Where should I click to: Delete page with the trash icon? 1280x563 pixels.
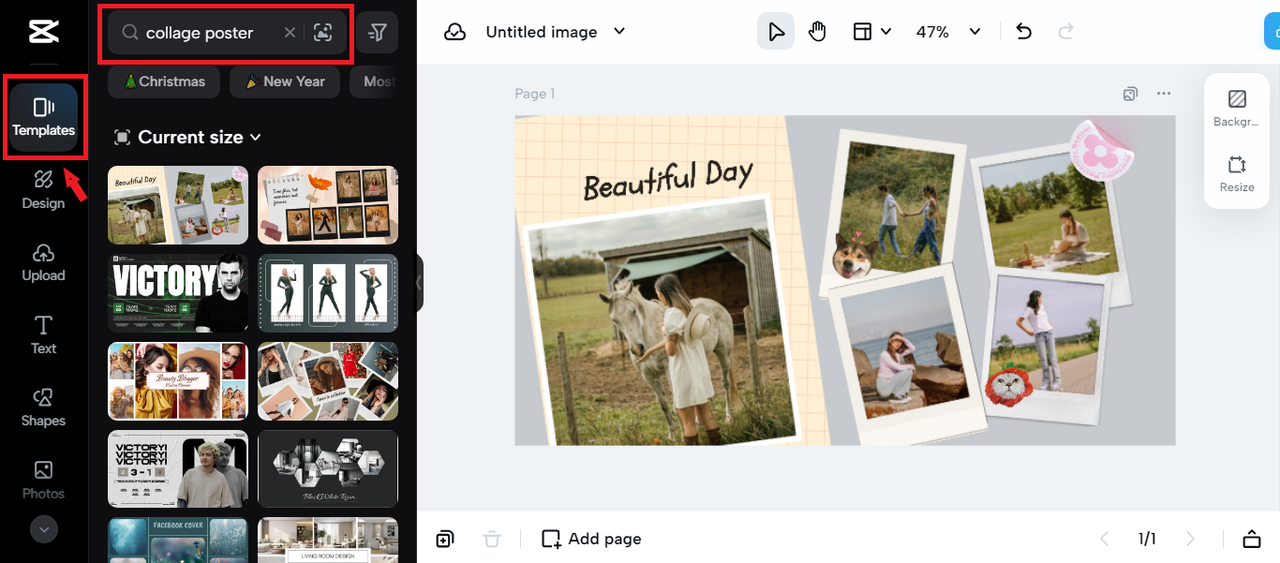[x=492, y=539]
